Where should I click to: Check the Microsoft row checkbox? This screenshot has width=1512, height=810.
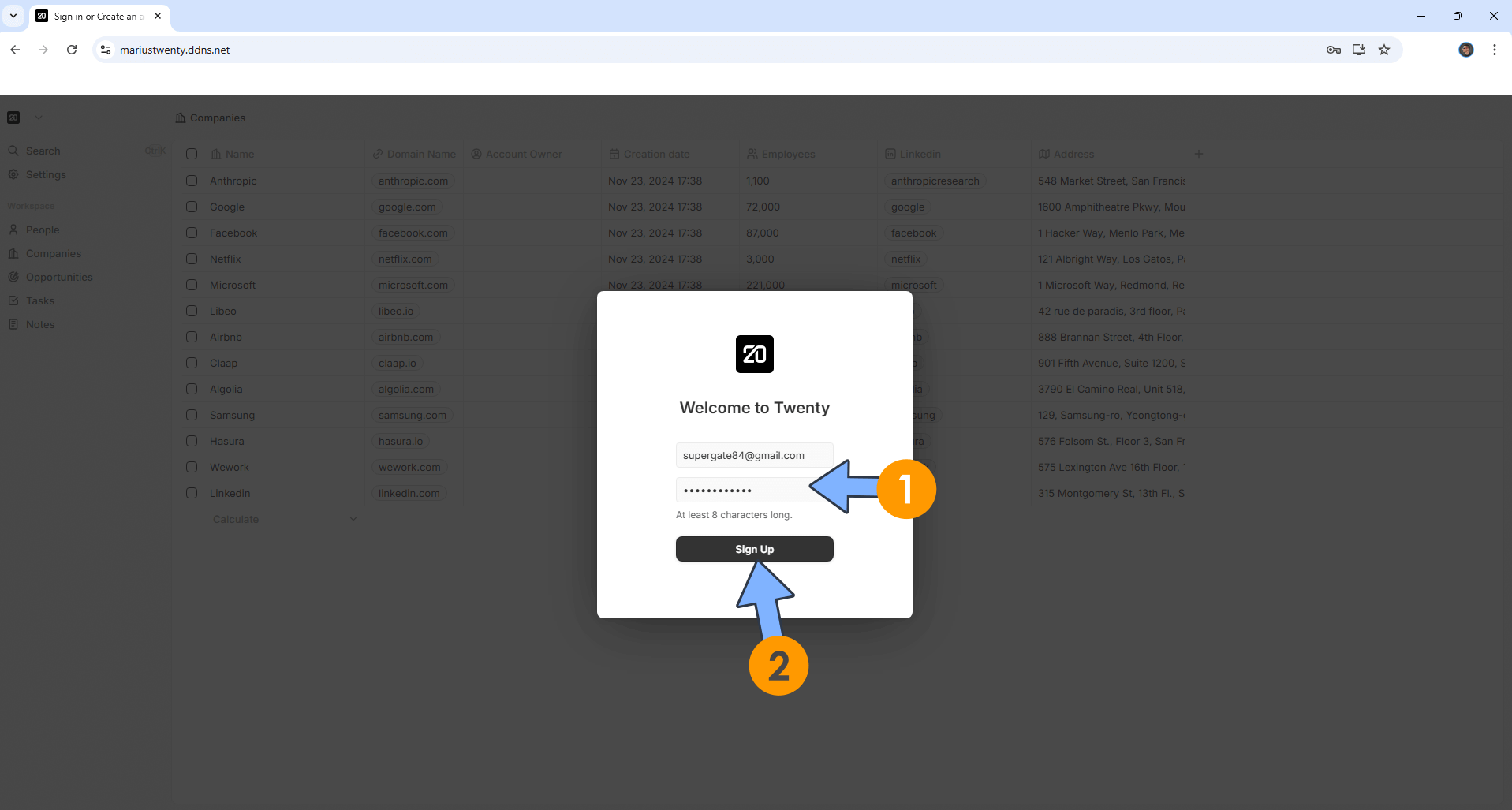coord(192,285)
